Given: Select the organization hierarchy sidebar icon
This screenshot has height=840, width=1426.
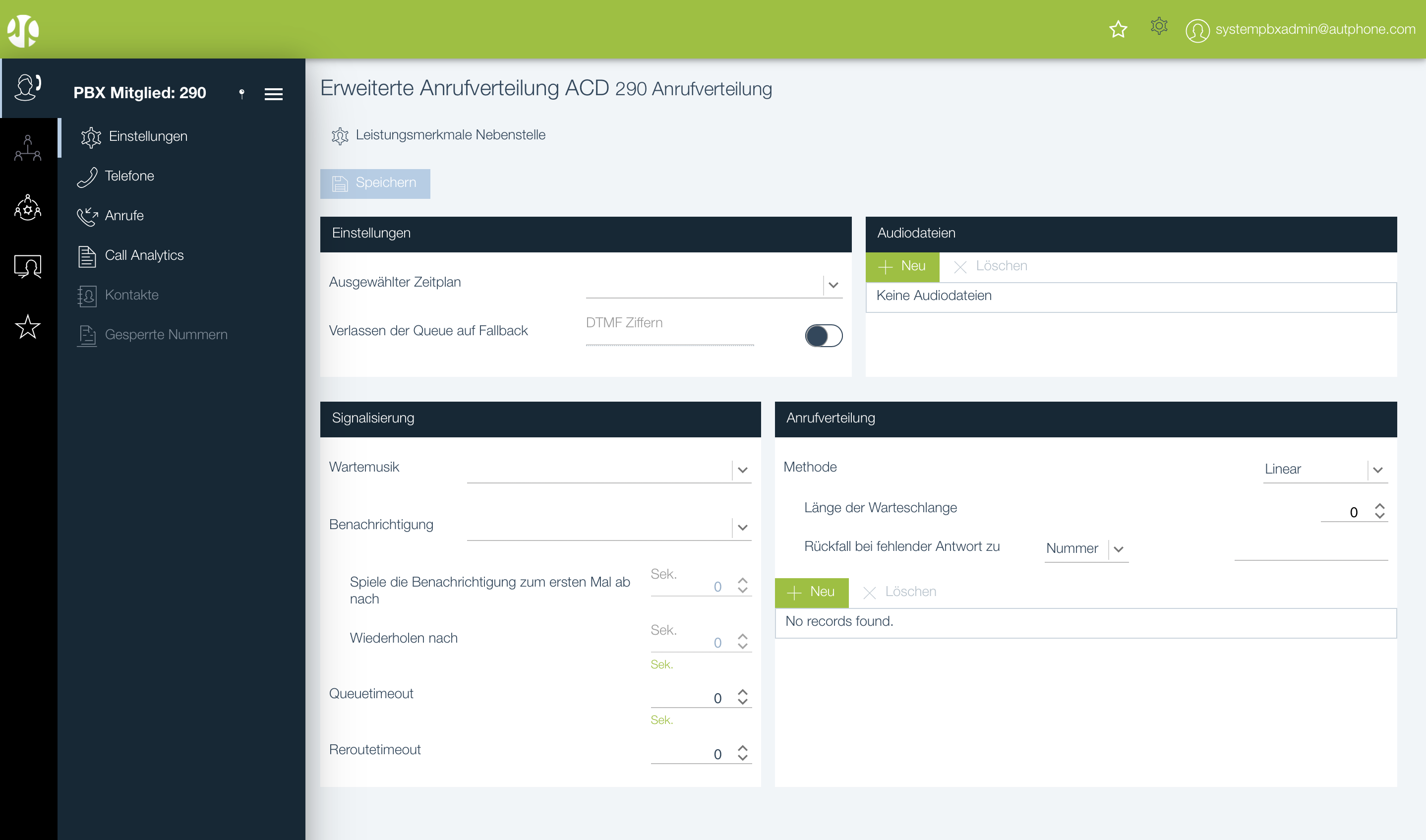Looking at the screenshot, I should click(28, 148).
